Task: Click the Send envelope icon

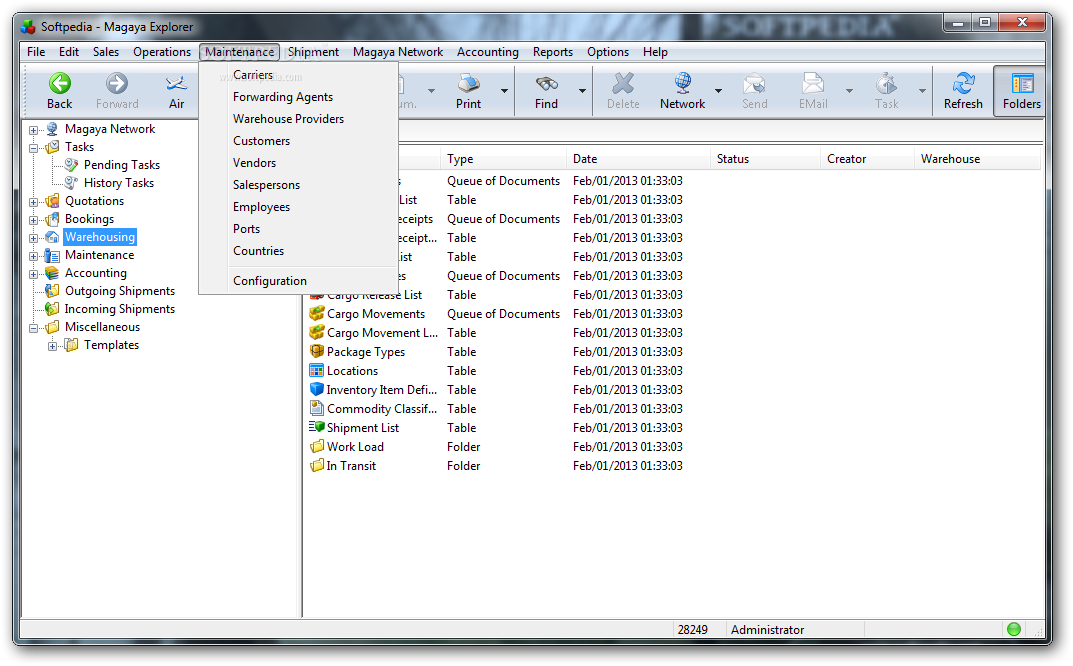Action: (754, 84)
